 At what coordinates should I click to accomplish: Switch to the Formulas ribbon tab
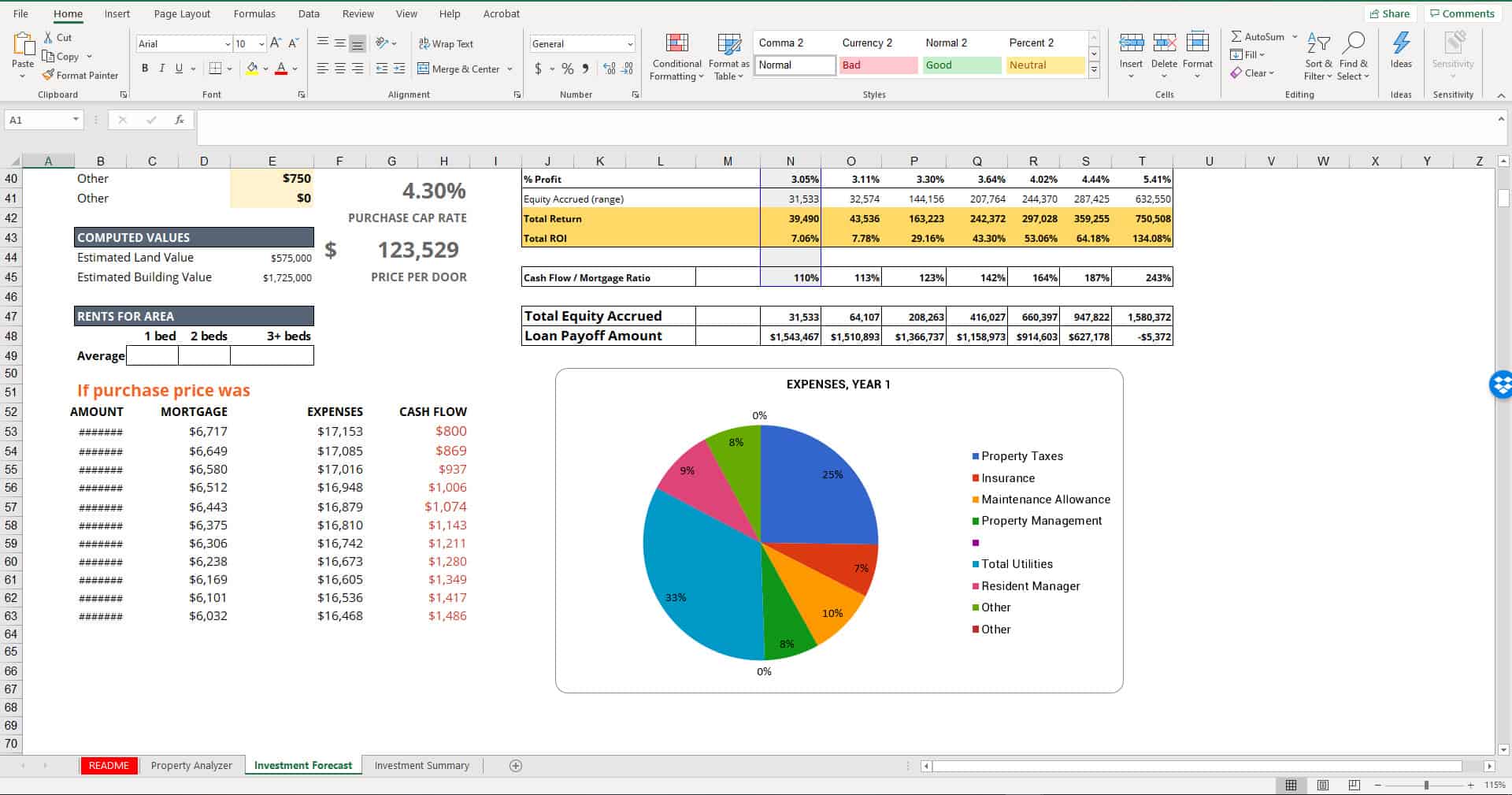tap(254, 13)
